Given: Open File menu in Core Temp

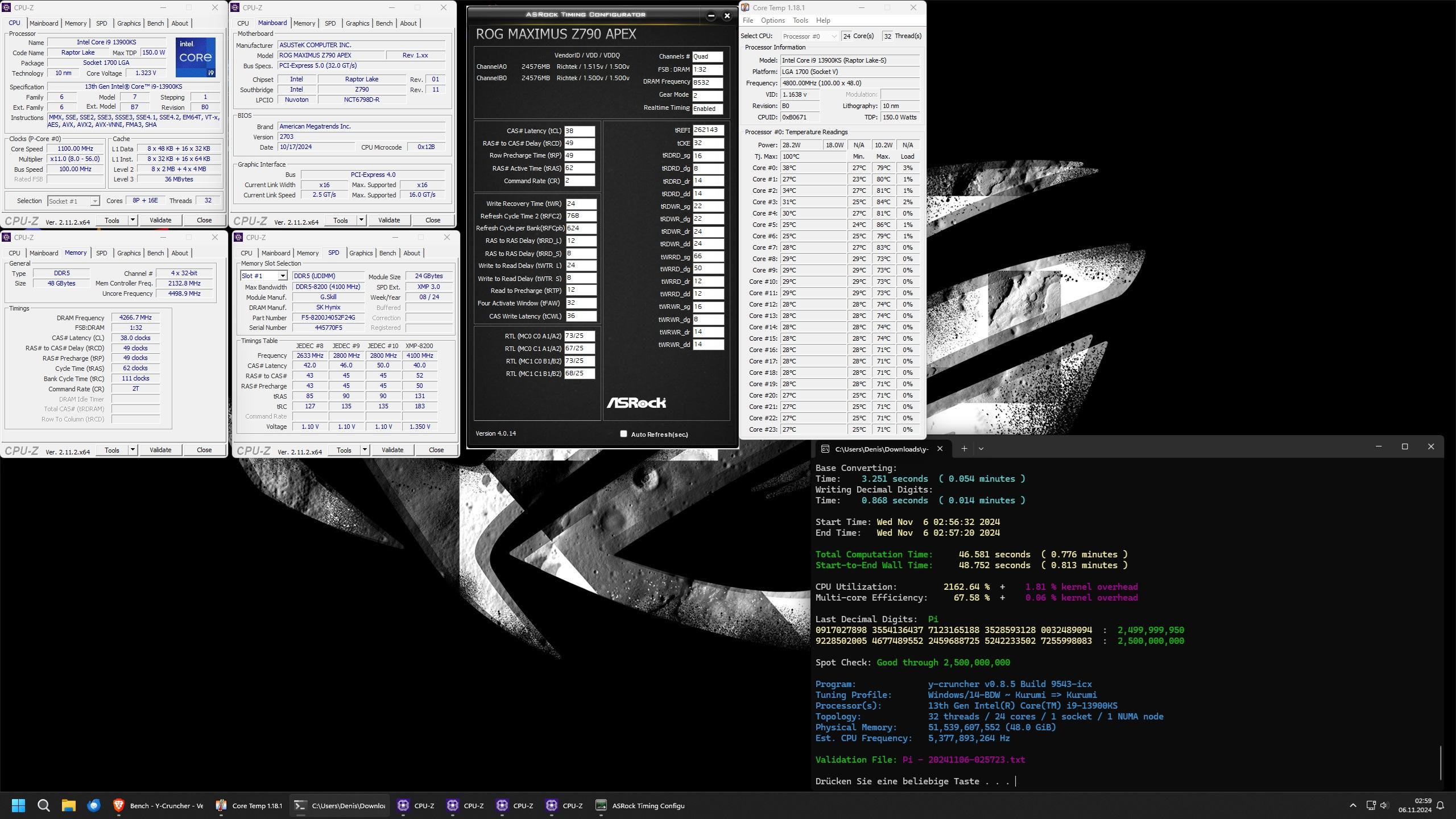Looking at the screenshot, I should coord(748,20).
